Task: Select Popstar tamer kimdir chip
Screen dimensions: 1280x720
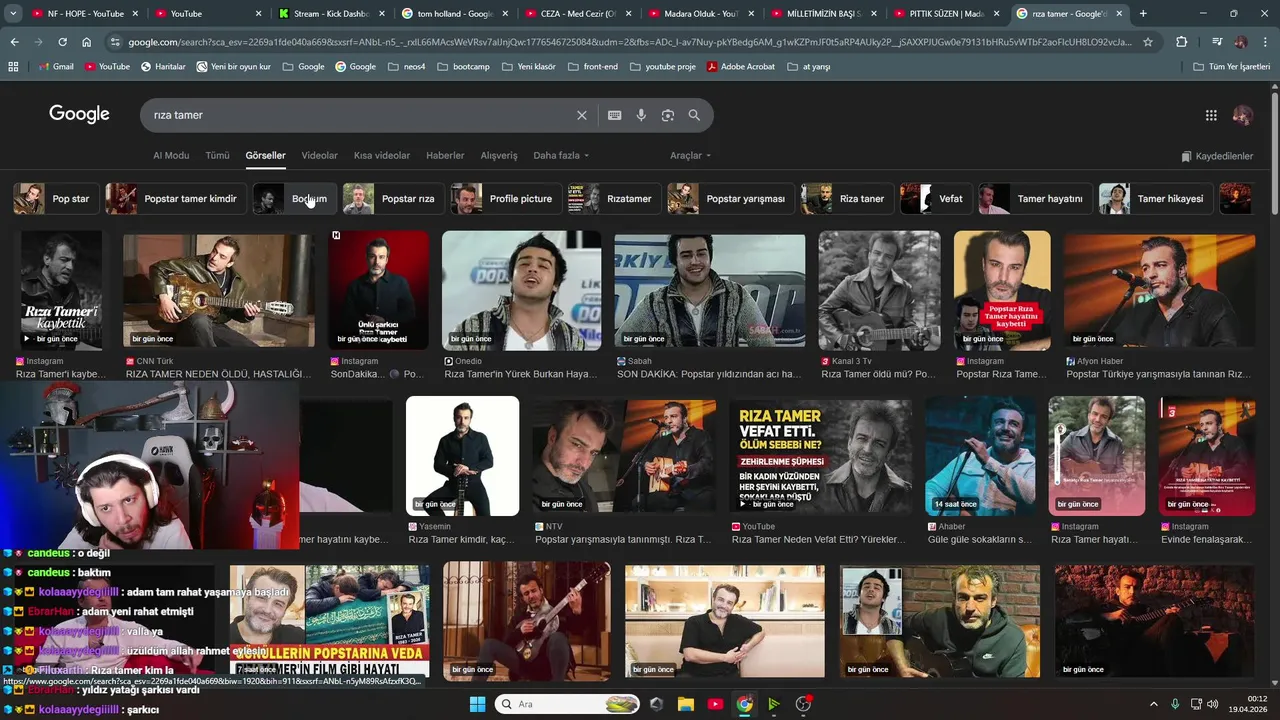Action: coord(176,199)
